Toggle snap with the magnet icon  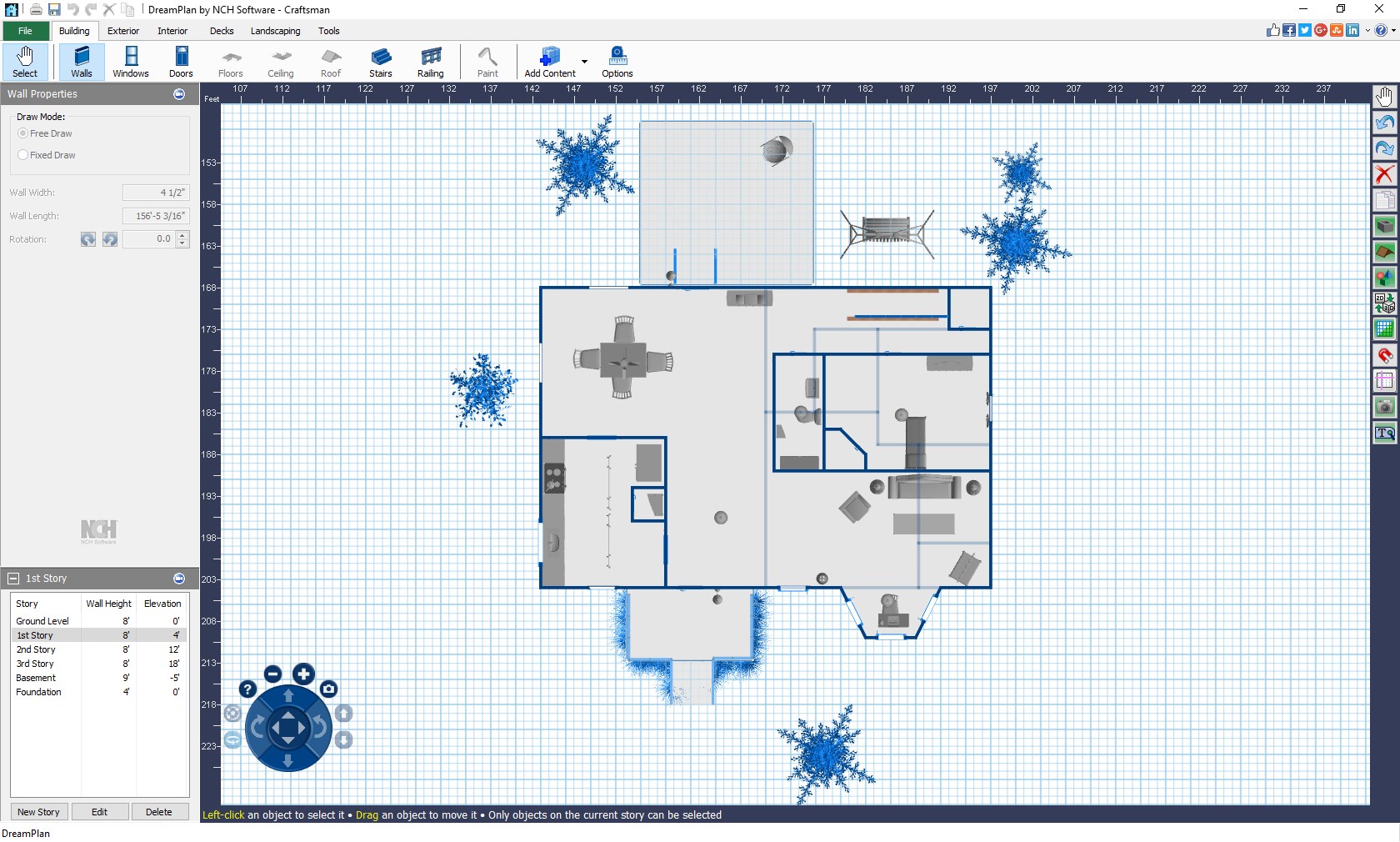tap(1384, 356)
